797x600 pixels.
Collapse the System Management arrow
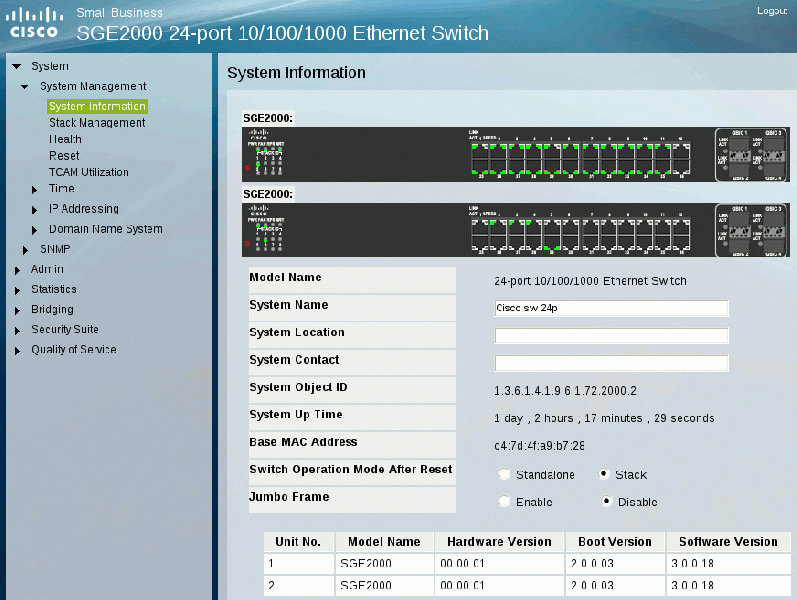click(24, 86)
